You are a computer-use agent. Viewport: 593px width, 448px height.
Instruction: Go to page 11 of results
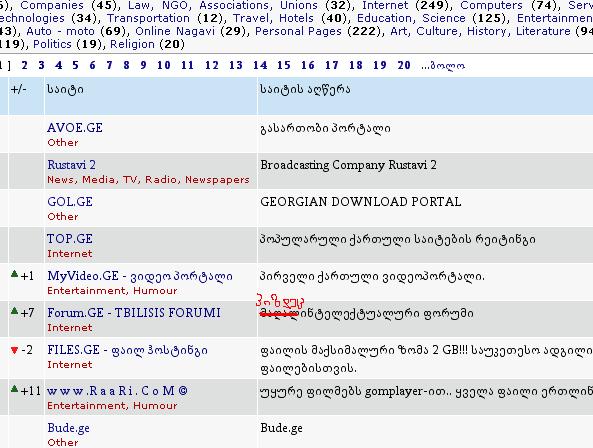pyautogui.click(x=187, y=65)
